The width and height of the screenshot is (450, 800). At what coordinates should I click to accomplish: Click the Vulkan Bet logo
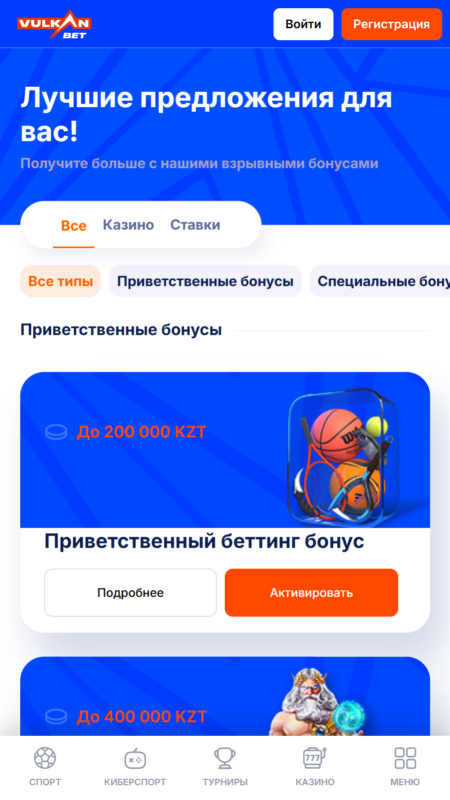click(x=54, y=24)
